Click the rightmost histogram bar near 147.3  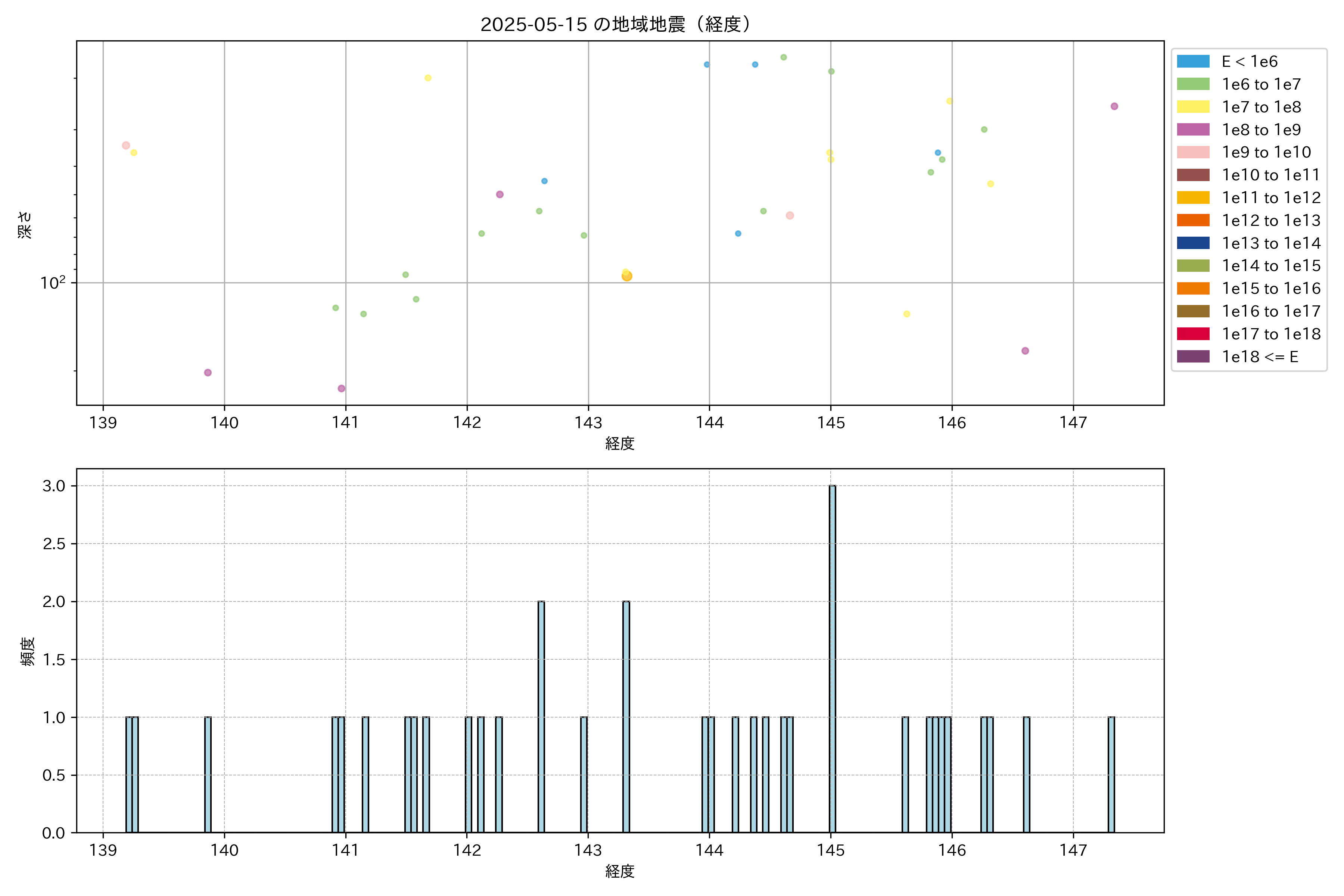coord(1111,774)
